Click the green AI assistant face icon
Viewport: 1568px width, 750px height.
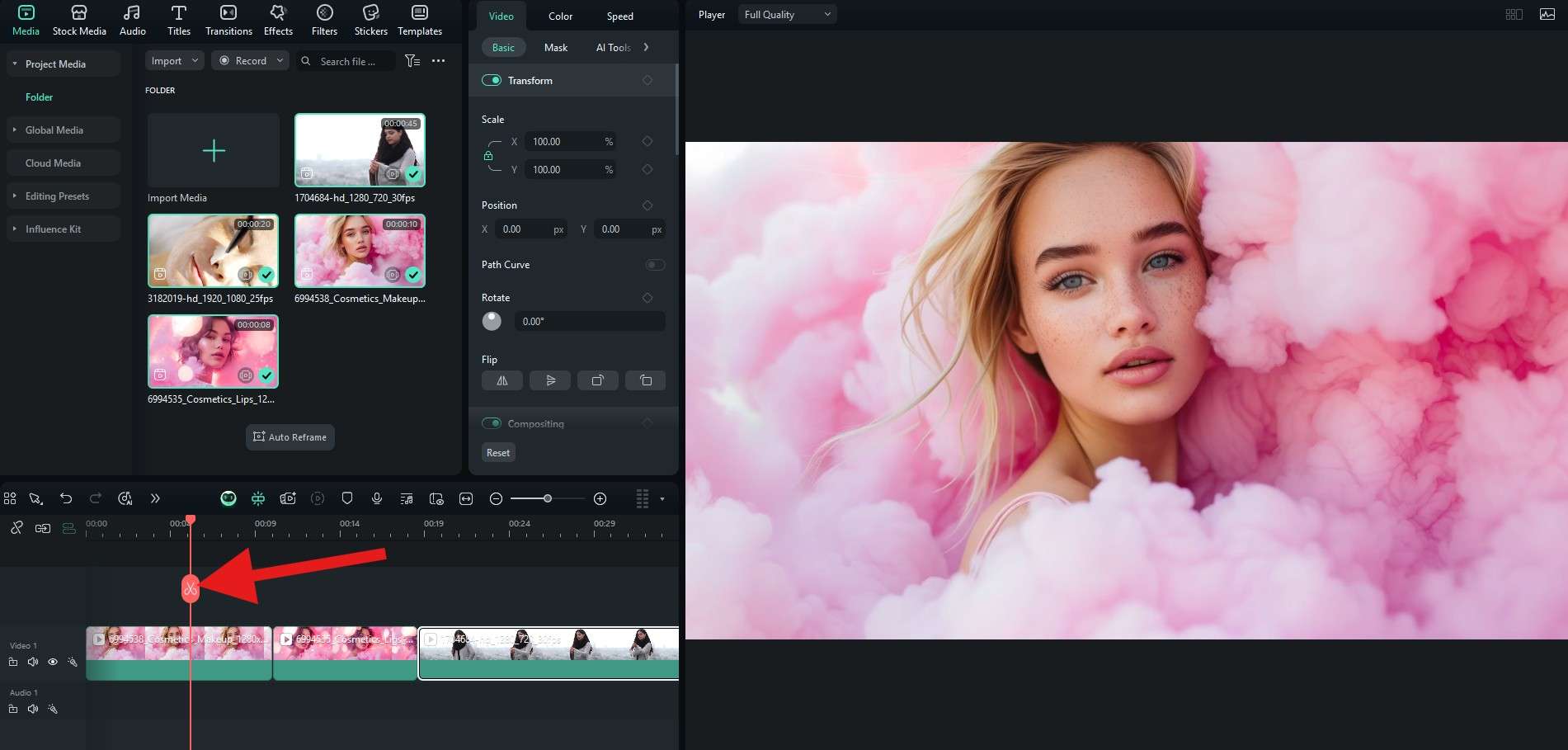click(x=228, y=498)
